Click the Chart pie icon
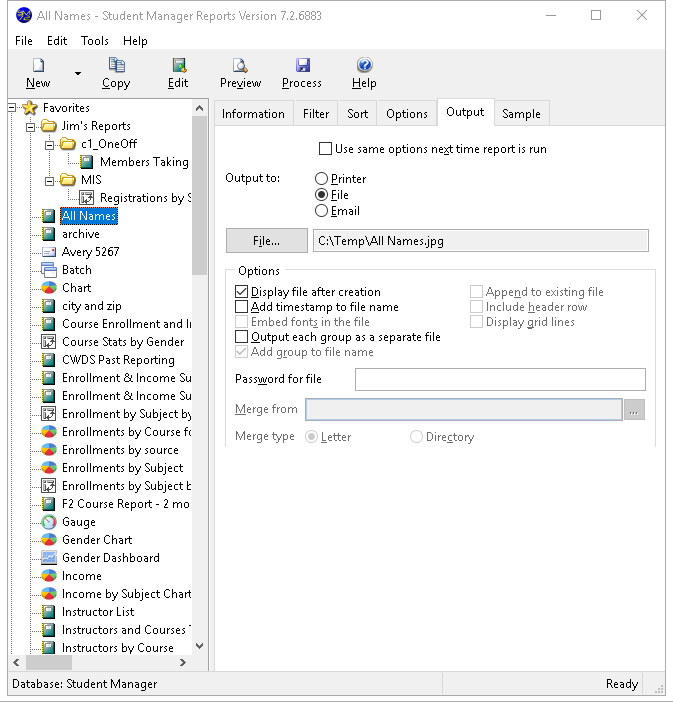Viewport: 673px width, 703px height. click(x=48, y=287)
